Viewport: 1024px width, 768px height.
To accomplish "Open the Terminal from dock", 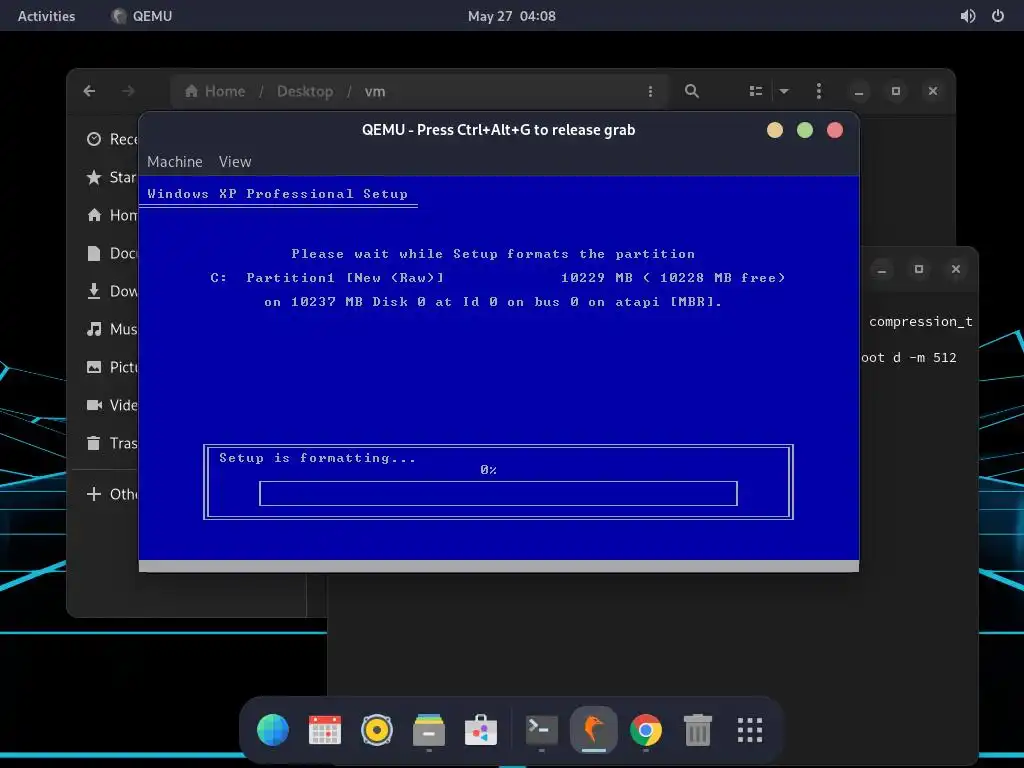I will (x=542, y=729).
